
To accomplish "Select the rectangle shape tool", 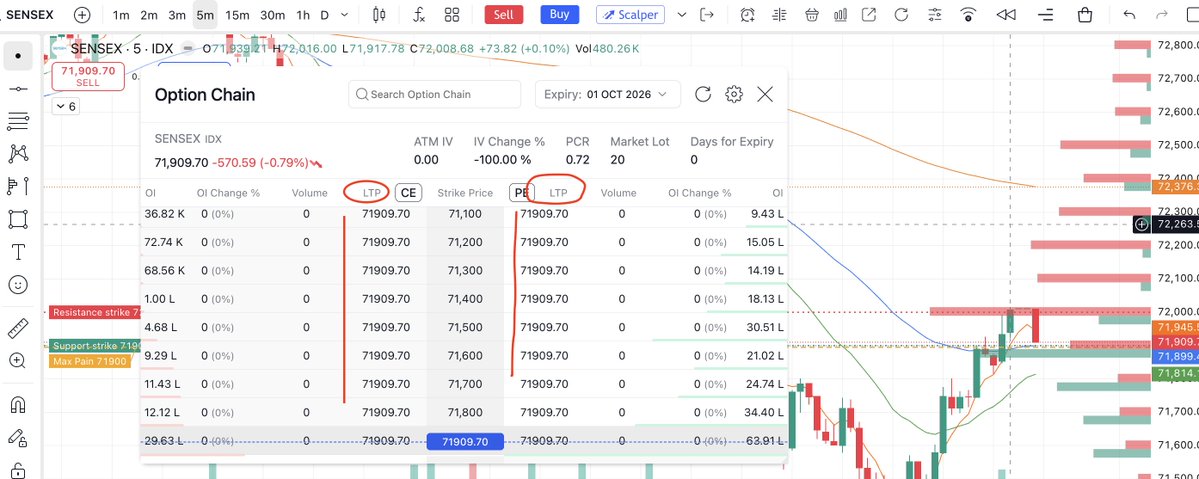I will 18,219.
